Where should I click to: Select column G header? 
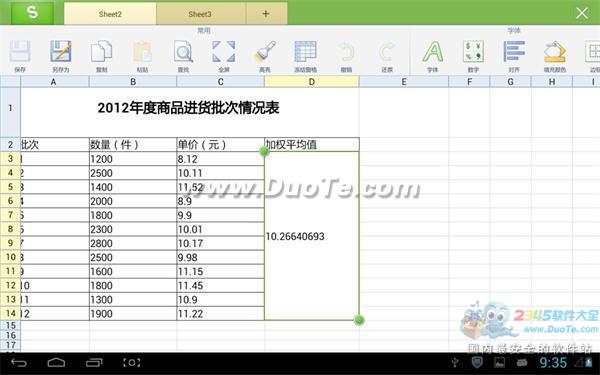point(510,82)
